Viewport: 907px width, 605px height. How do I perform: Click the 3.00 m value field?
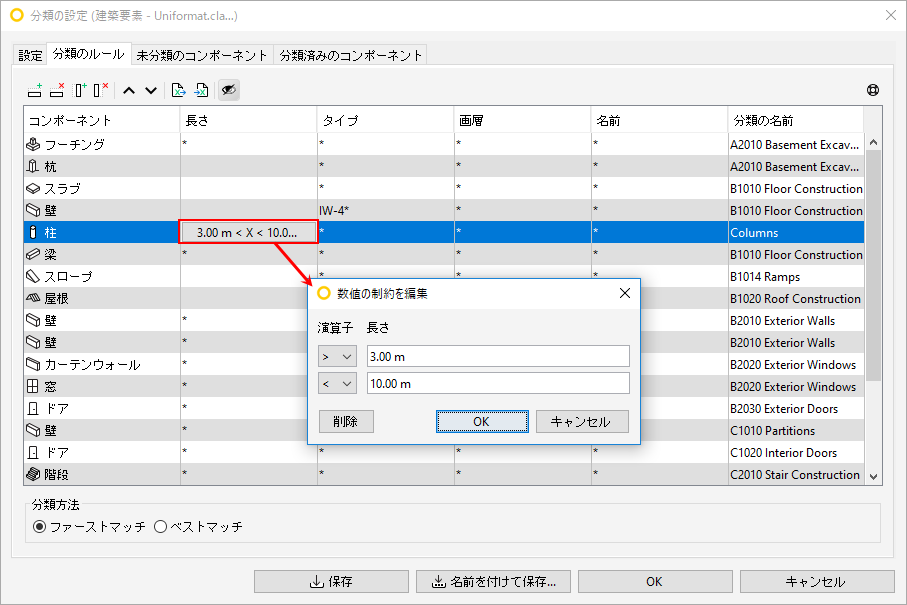(498, 356)
